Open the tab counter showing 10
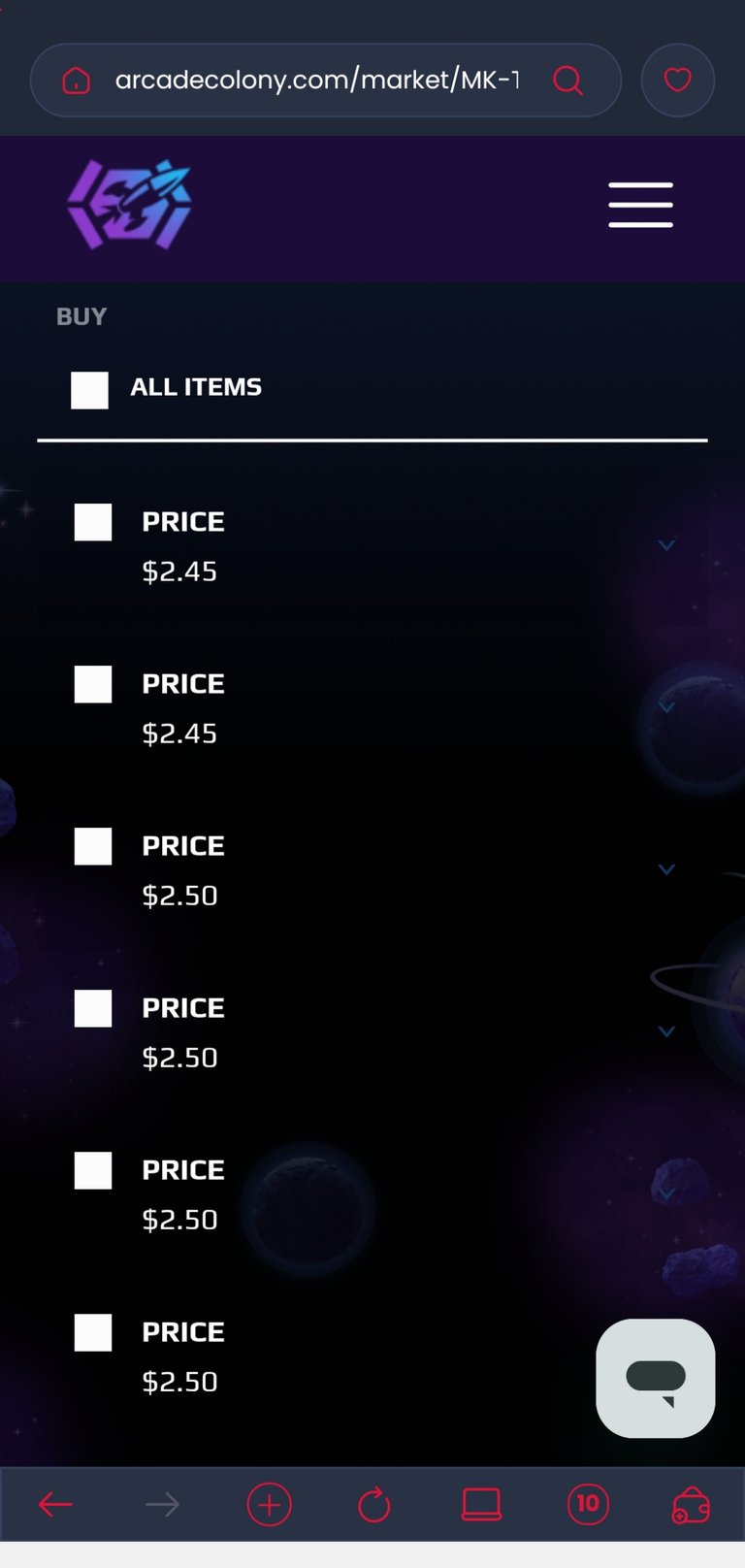Image resolution: width=745 pixels, height=1568 pixels. pos(588,1504)
